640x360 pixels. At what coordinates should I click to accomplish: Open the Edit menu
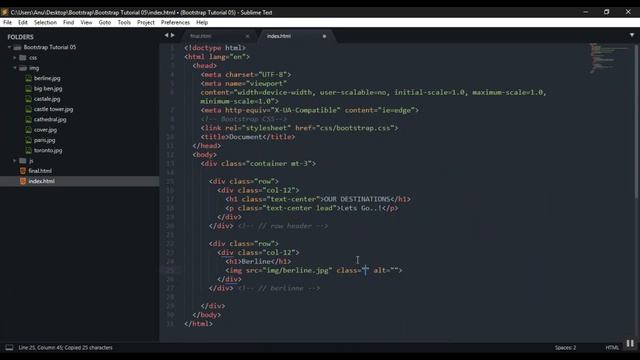[x=23, y=22]
